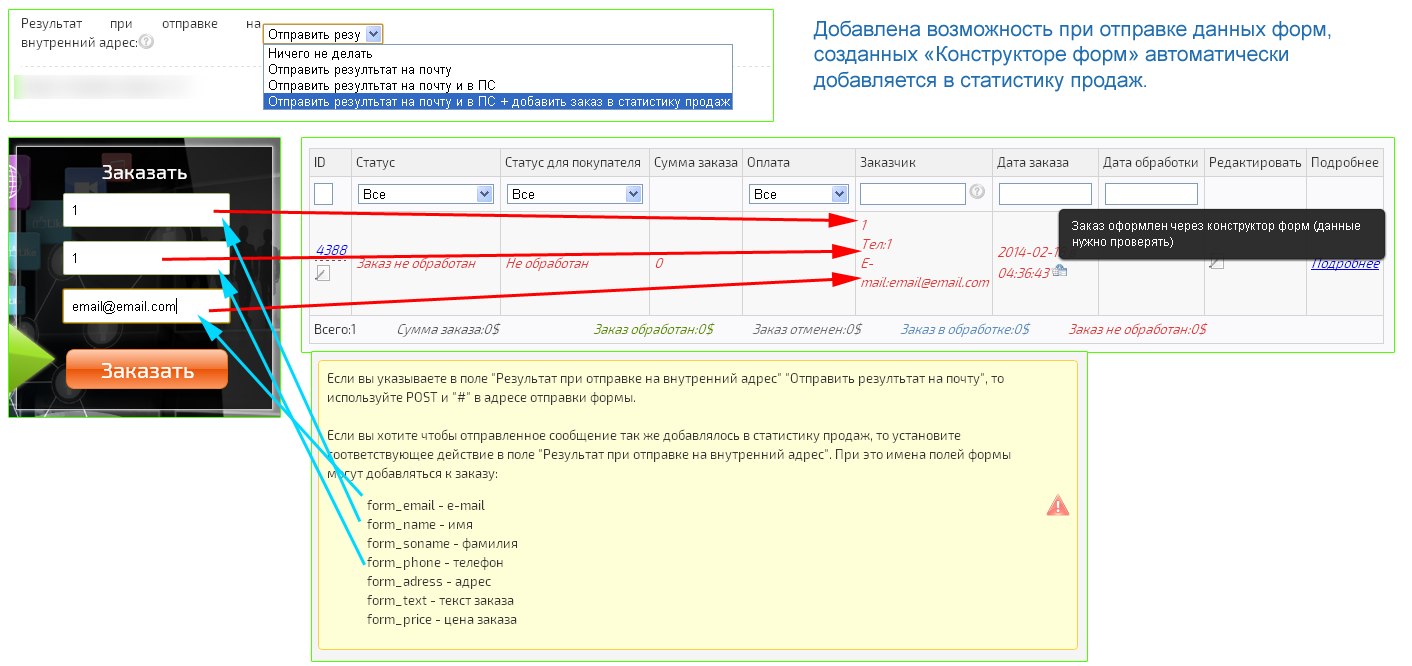Click the red warning triangle icon
1412x666 pixels.
1057,506
